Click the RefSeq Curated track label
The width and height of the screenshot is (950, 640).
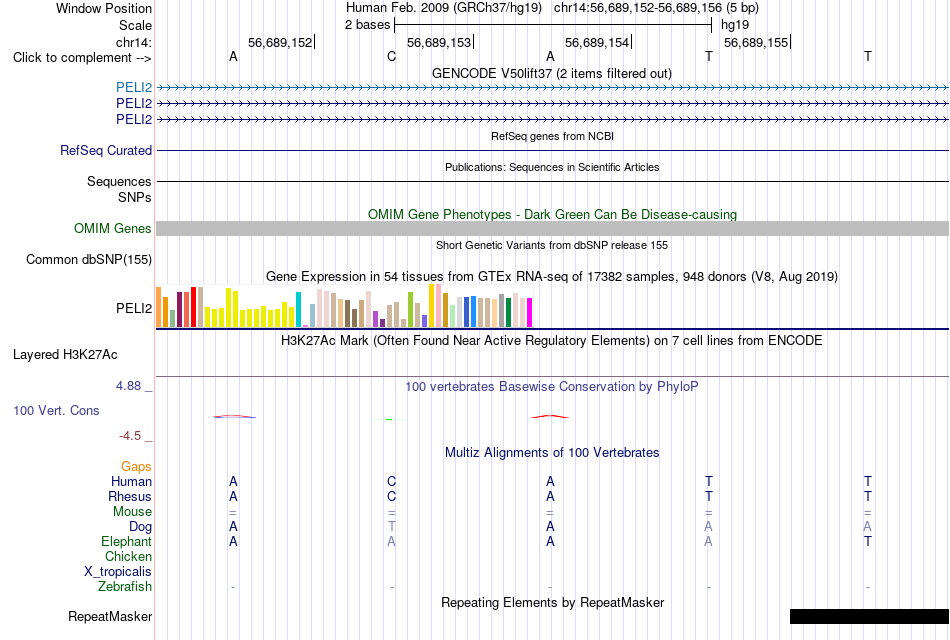pyautogui.click(x=105, y=150)
